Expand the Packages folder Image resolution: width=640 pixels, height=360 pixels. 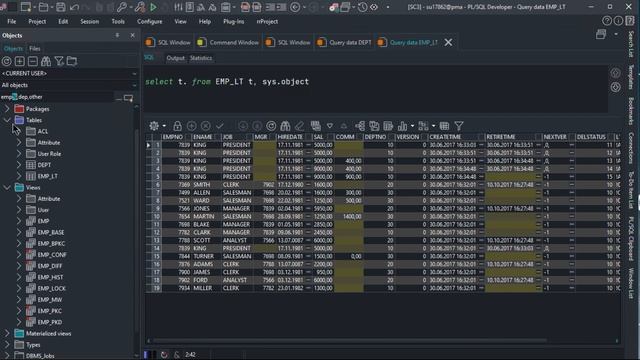pos(7,109)
